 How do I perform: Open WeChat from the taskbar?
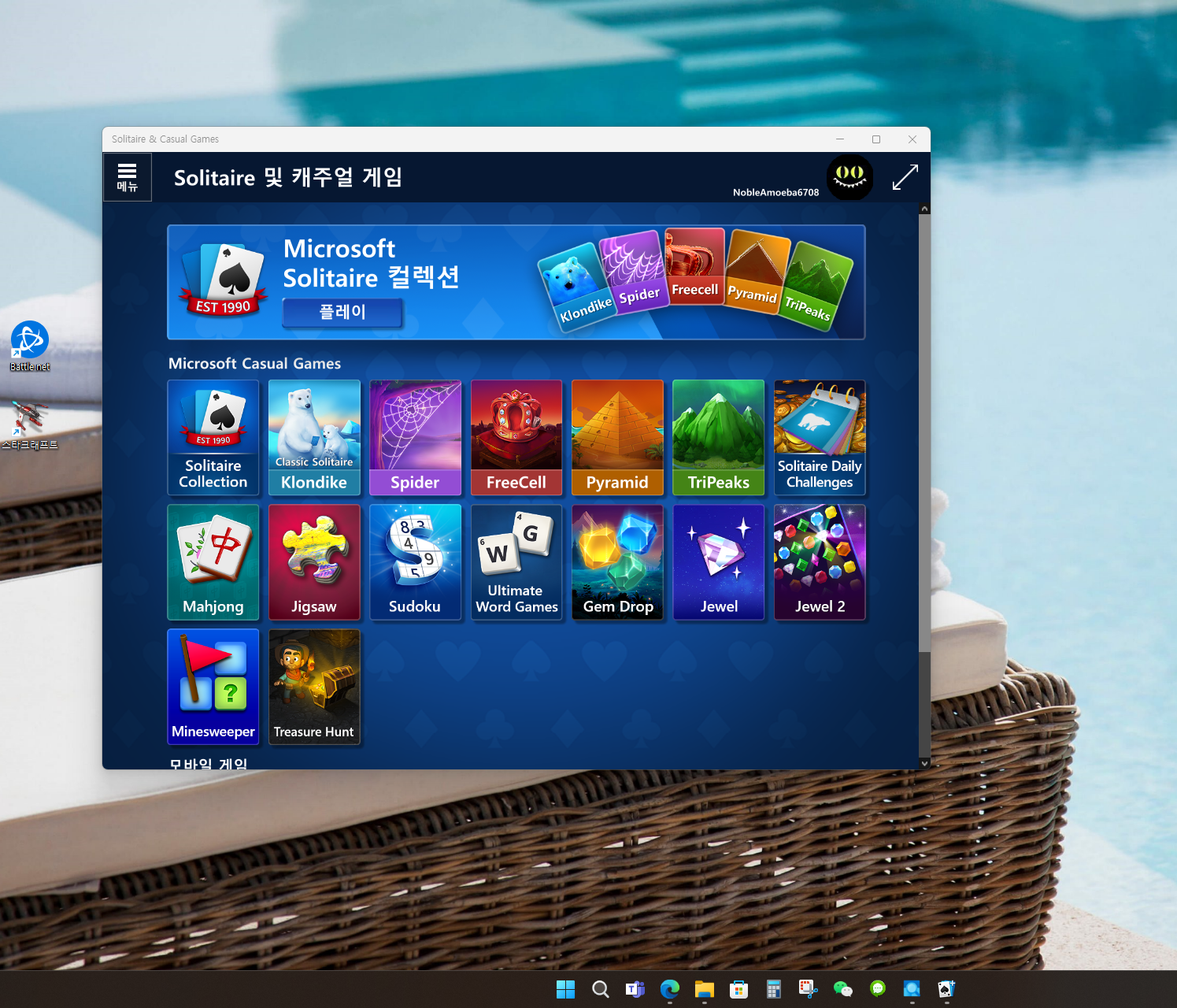(842, 989)
